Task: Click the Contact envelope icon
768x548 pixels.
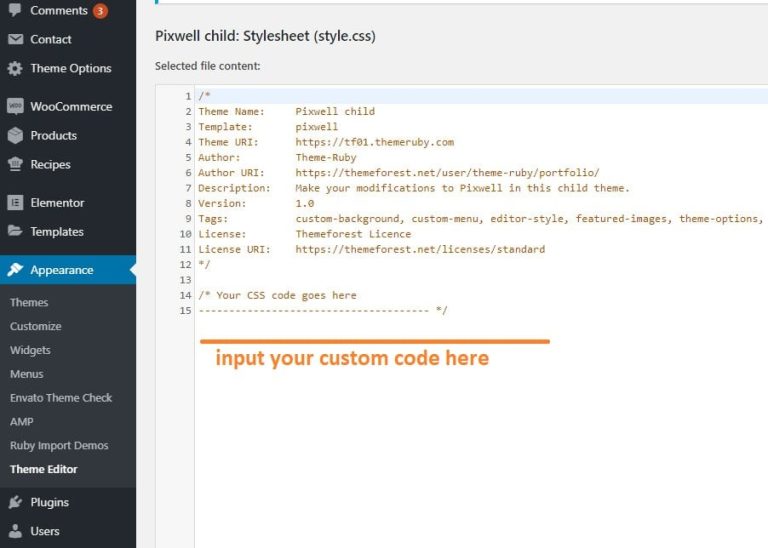Action: (15, 39)
